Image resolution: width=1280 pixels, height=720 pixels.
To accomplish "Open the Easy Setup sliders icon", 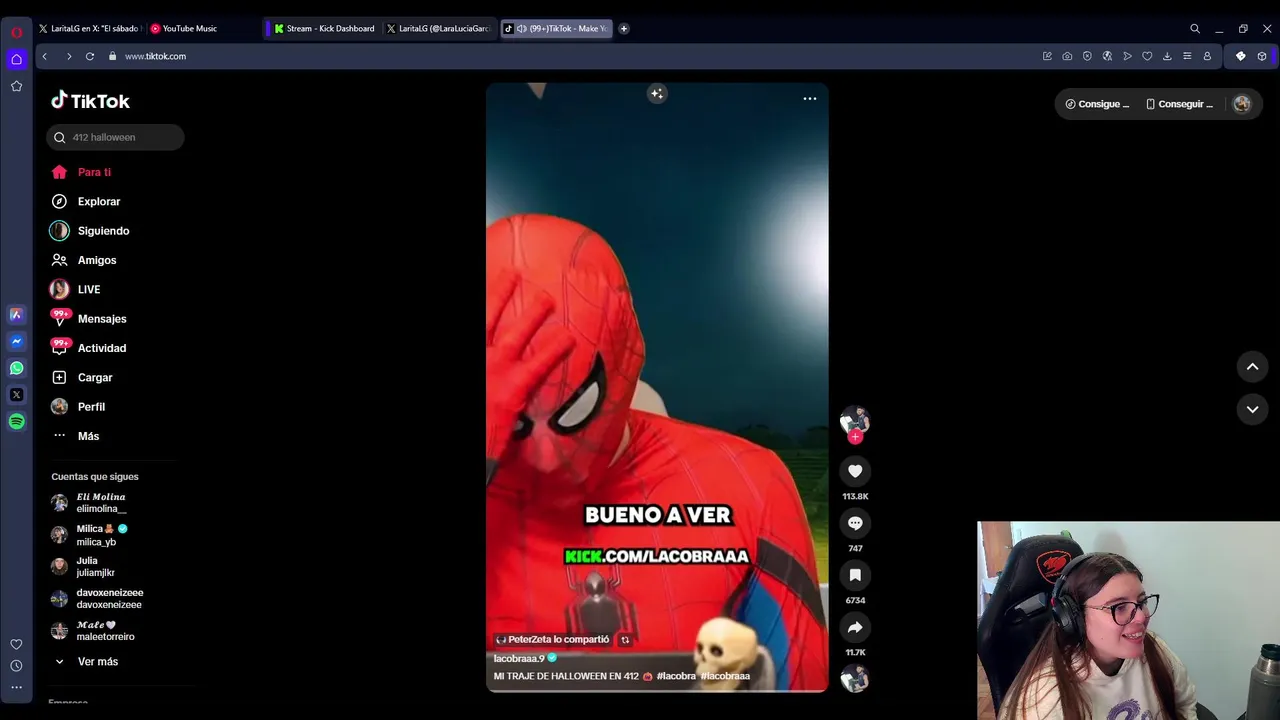I will [1187, 56].
